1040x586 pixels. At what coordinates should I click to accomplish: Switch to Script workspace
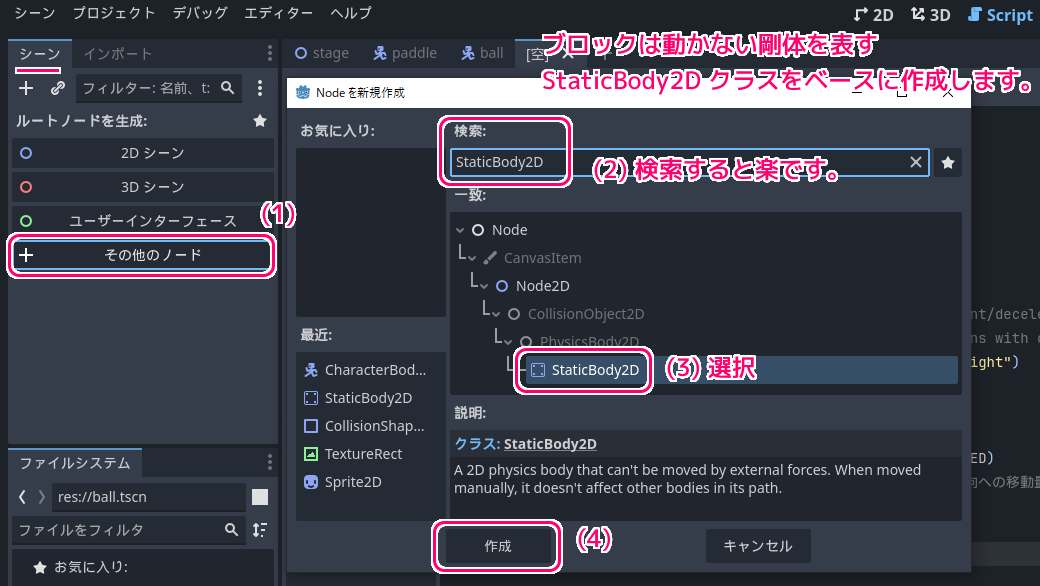tap(1000, 15)
